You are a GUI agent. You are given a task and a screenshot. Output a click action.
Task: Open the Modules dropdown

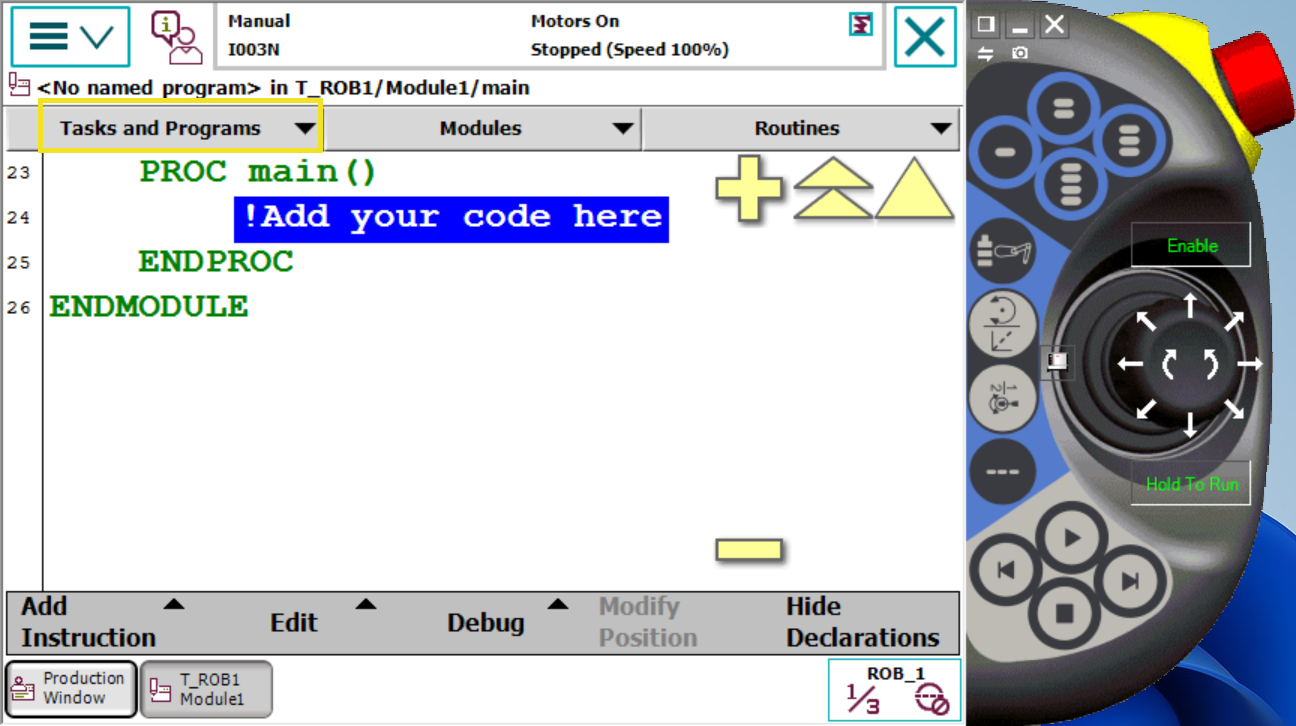(481, 128)
